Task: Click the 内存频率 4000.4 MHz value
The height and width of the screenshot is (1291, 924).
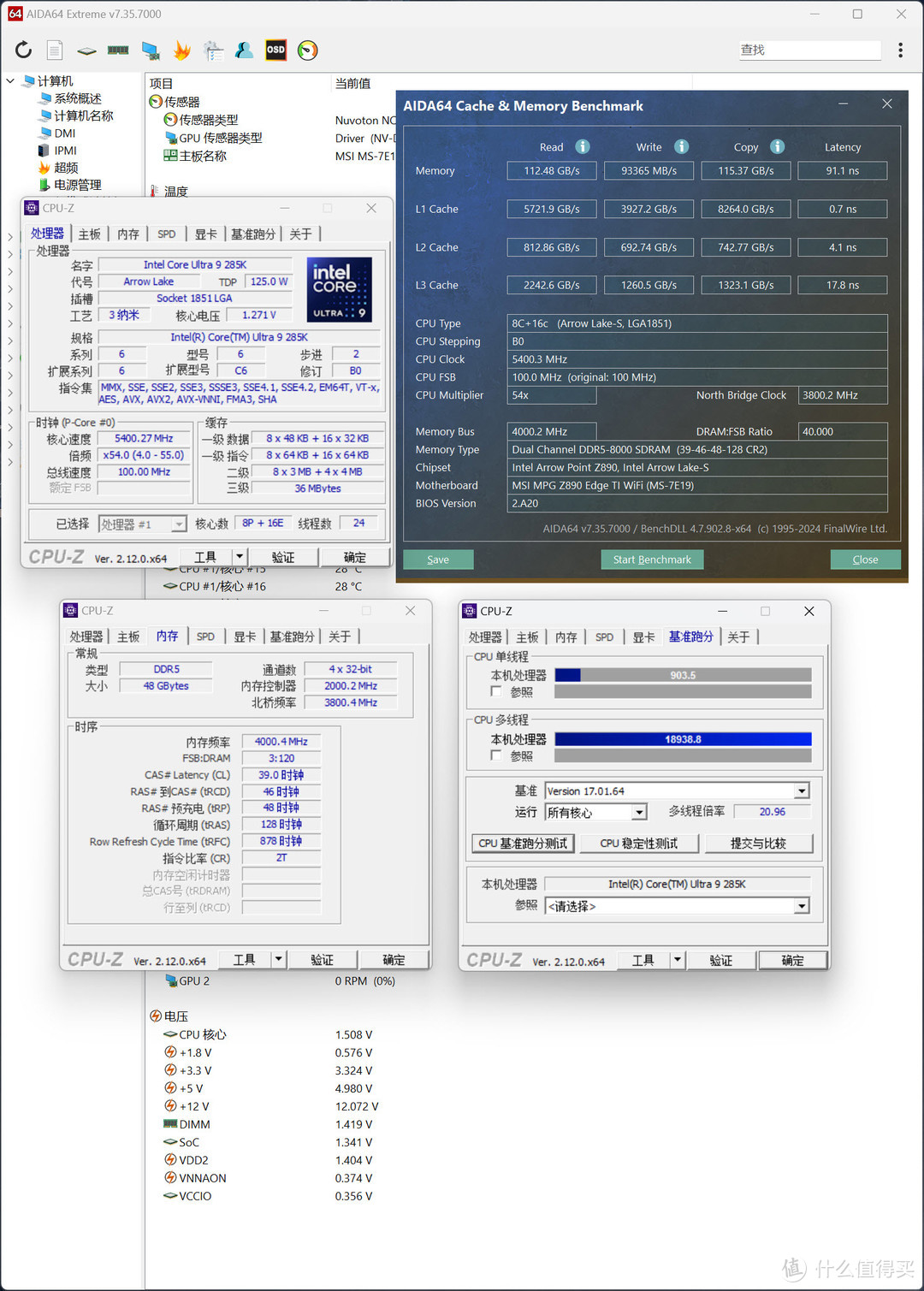Action: (281, 742)
